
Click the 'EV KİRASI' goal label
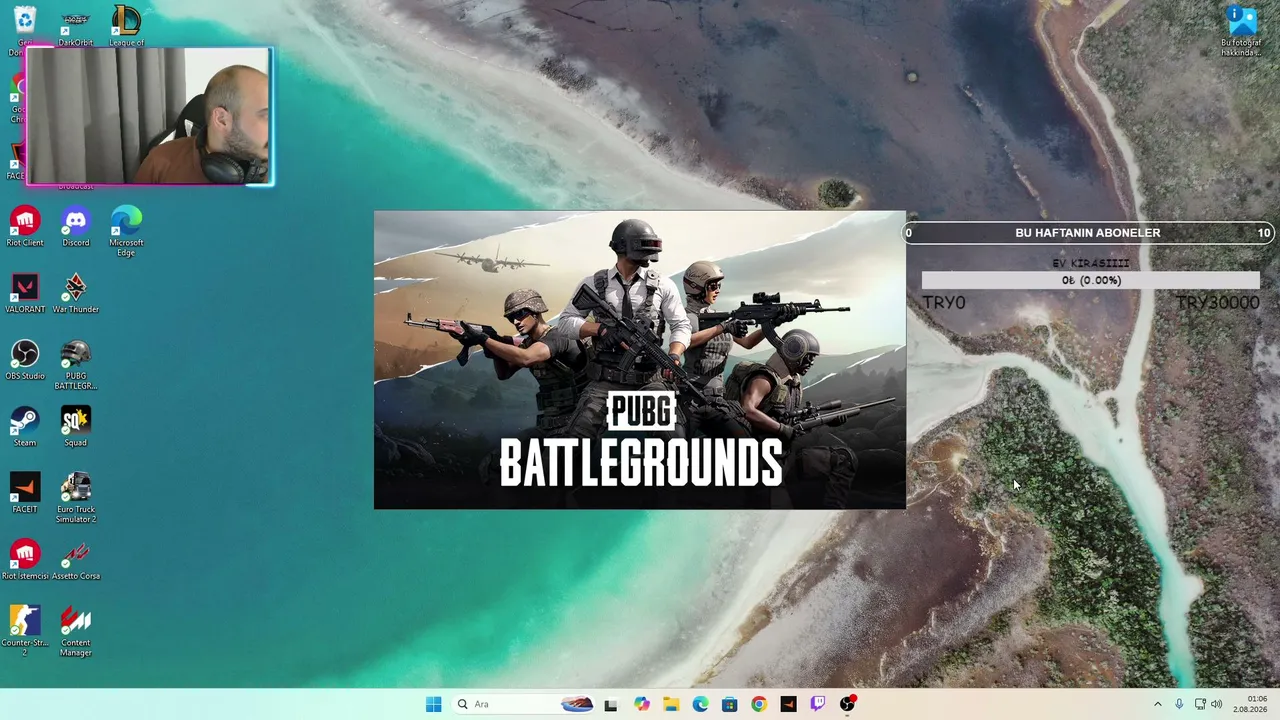pyautogui.click(x=1091, y=263)
